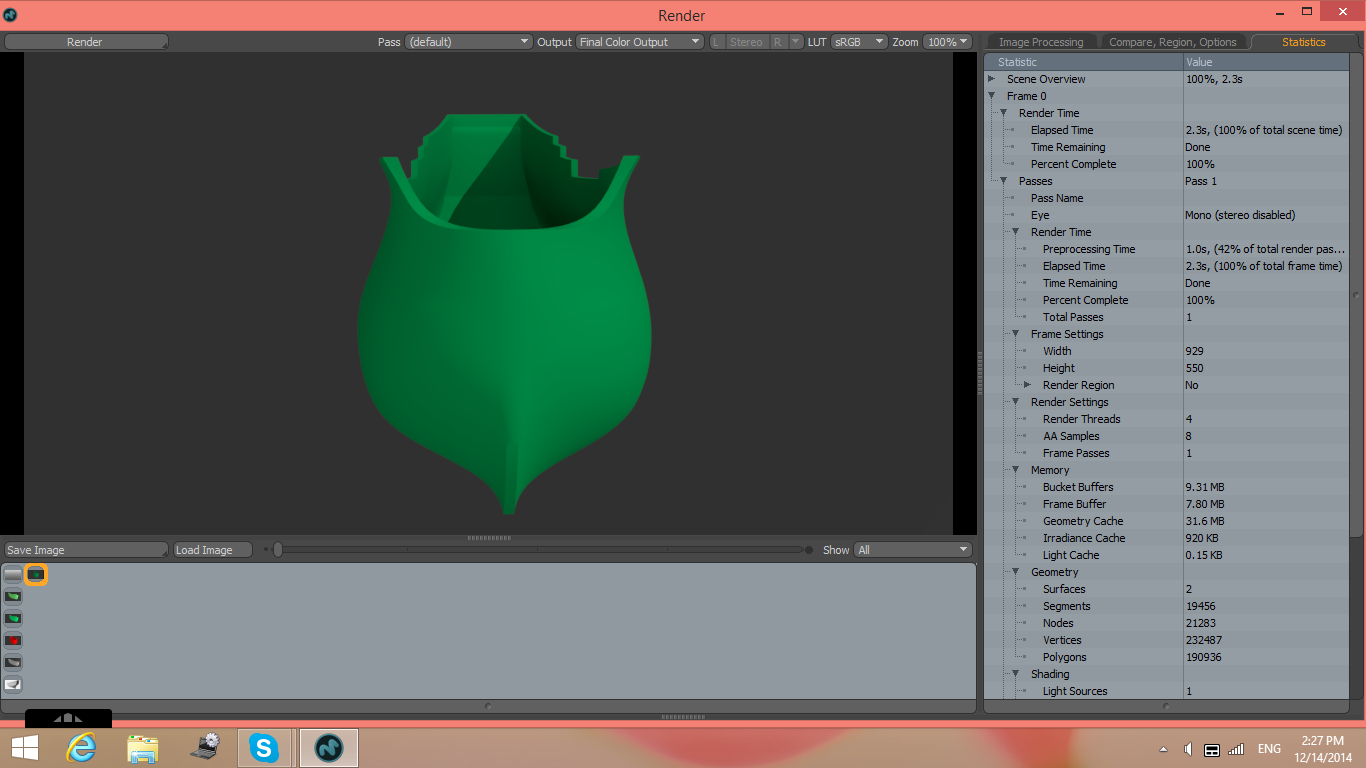
Task: Collapse the Geometry section
Action: click(1016, 572)
